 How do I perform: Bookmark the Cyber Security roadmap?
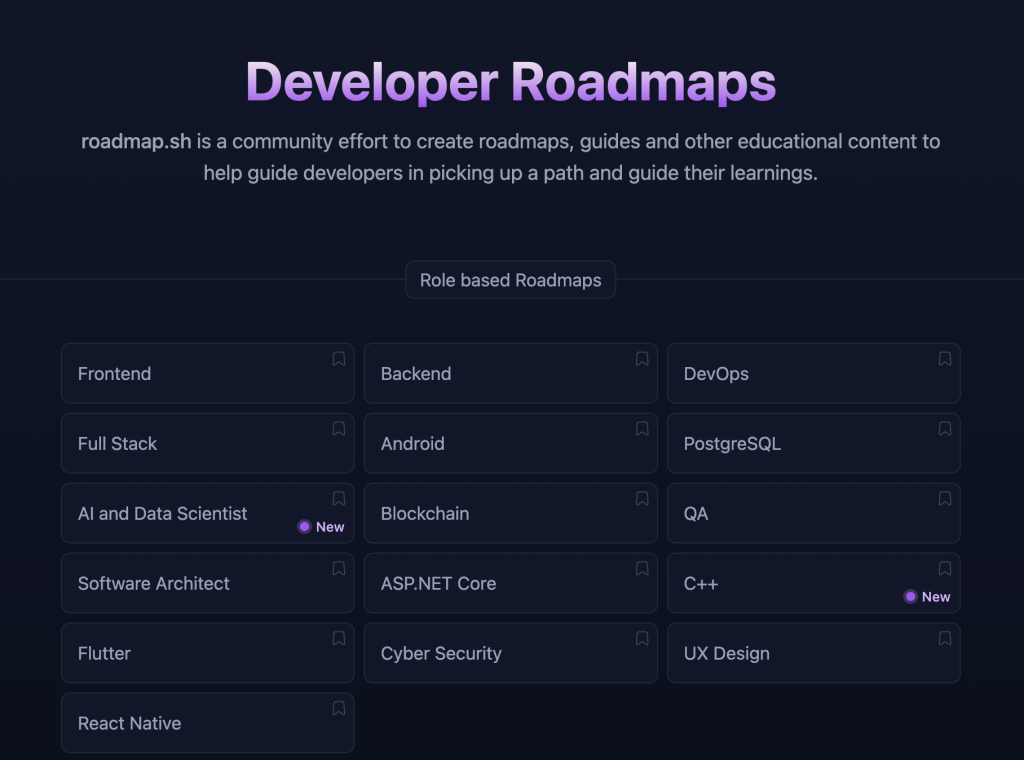pos(642,638)
